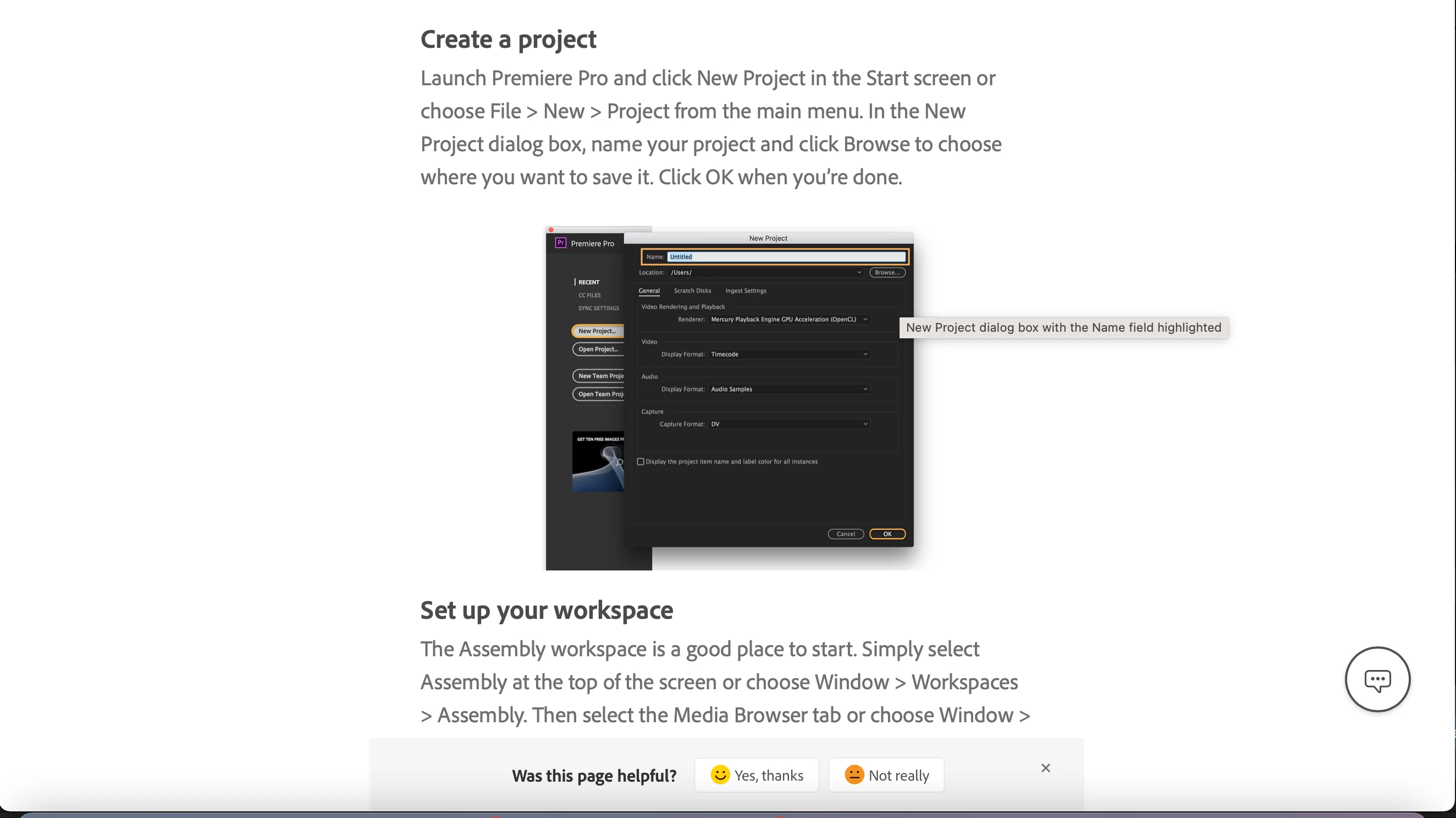
Task: Switch to the Scratch Disks tab
Action: click(692, 290)
